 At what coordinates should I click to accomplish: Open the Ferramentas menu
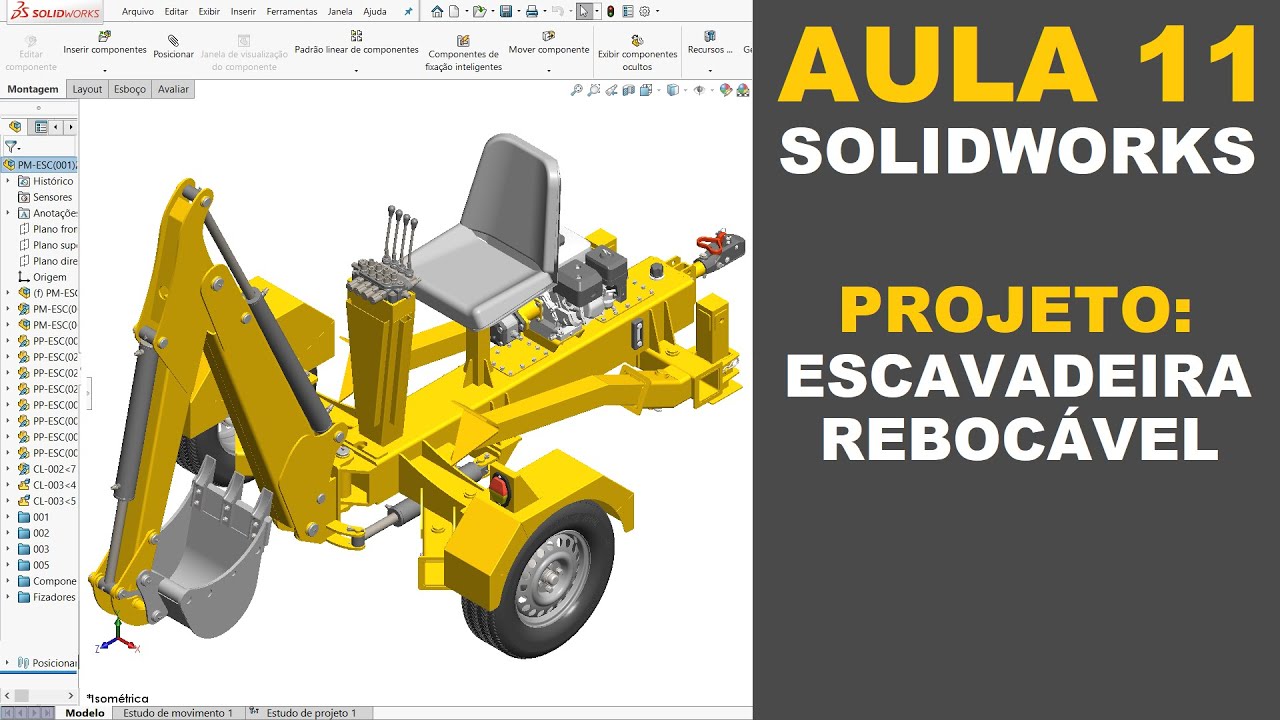tap(292, 12)
